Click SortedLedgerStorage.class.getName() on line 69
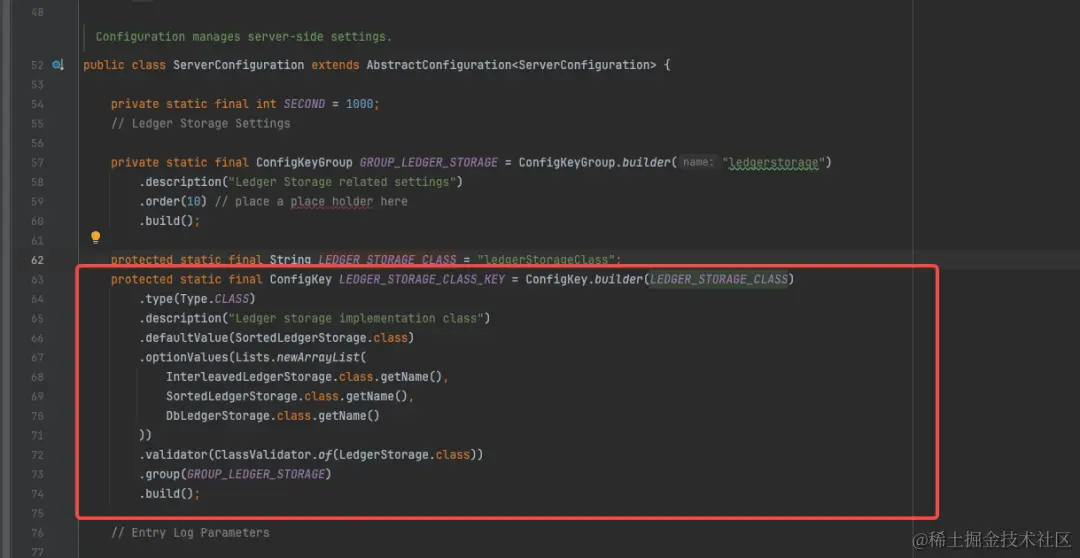The image size is (1080, 558). click(x=287, y=396)
